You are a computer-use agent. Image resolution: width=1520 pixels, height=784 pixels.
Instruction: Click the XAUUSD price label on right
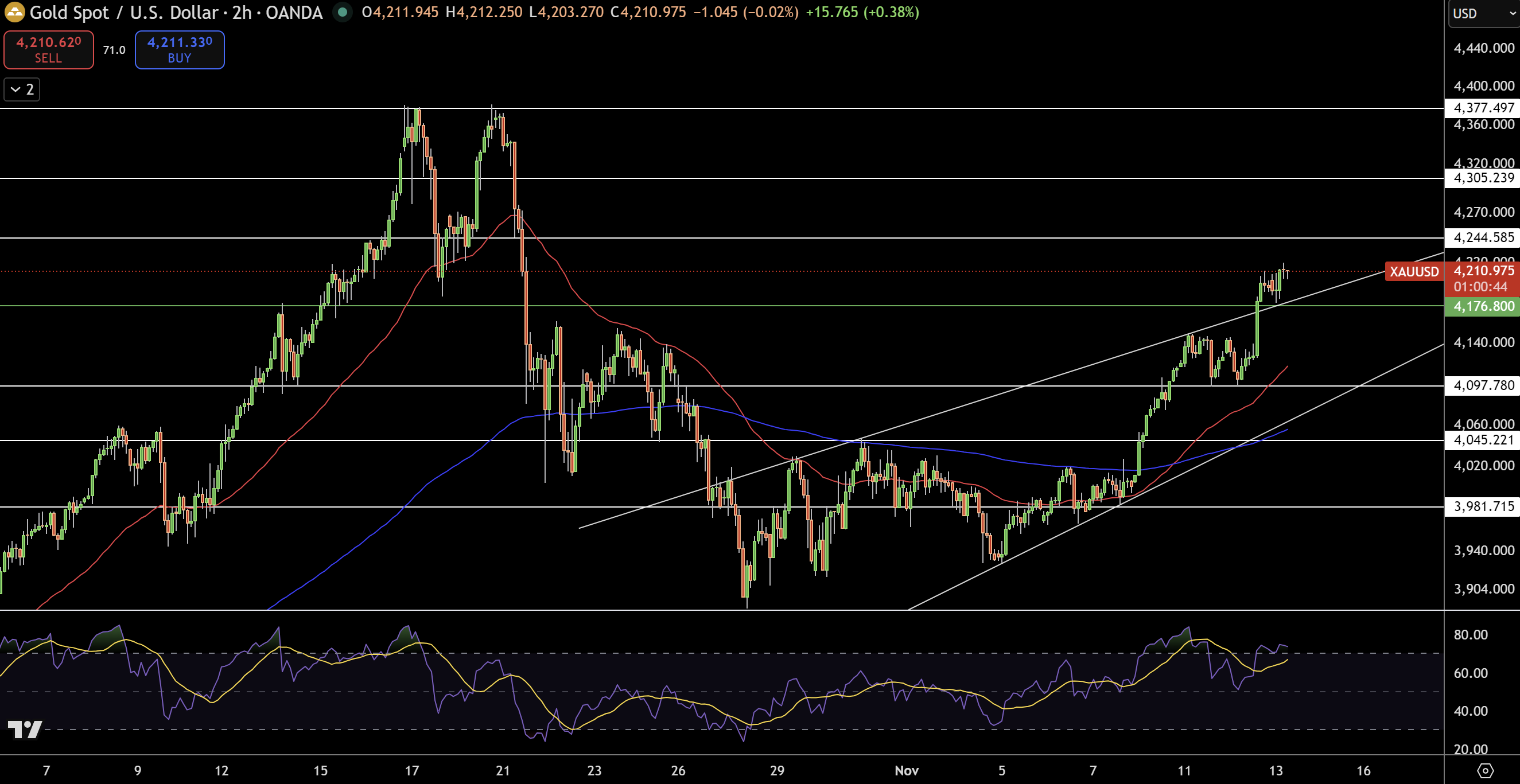1414,272
